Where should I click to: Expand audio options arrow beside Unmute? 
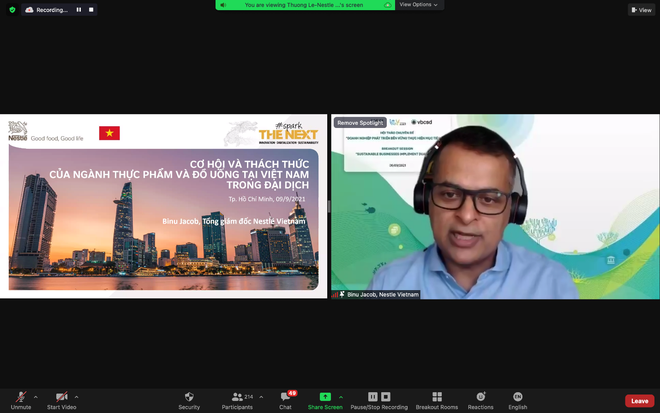(x=36, y=397)
